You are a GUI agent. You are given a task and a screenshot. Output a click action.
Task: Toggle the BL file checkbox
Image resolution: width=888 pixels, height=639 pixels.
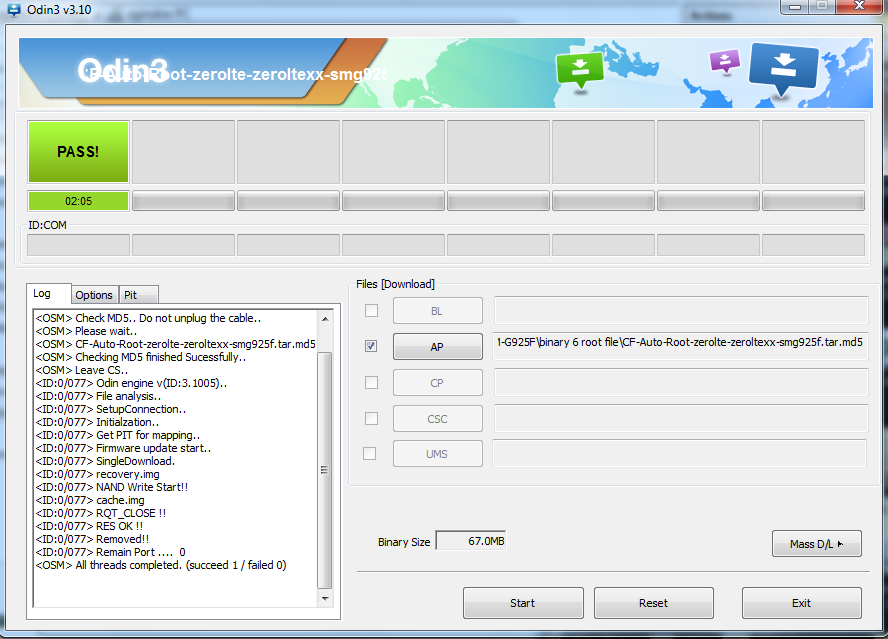(x=372, y=310)
